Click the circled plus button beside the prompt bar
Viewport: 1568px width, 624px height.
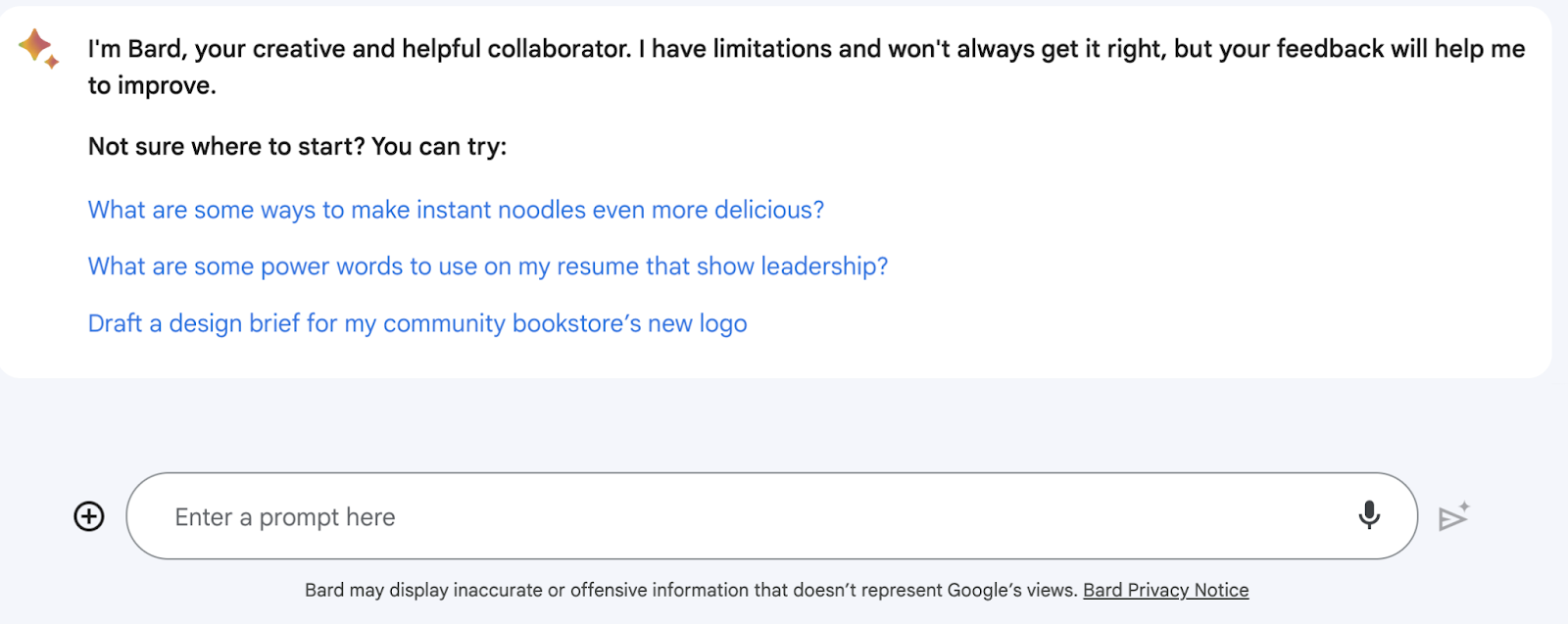pos(87,516)
